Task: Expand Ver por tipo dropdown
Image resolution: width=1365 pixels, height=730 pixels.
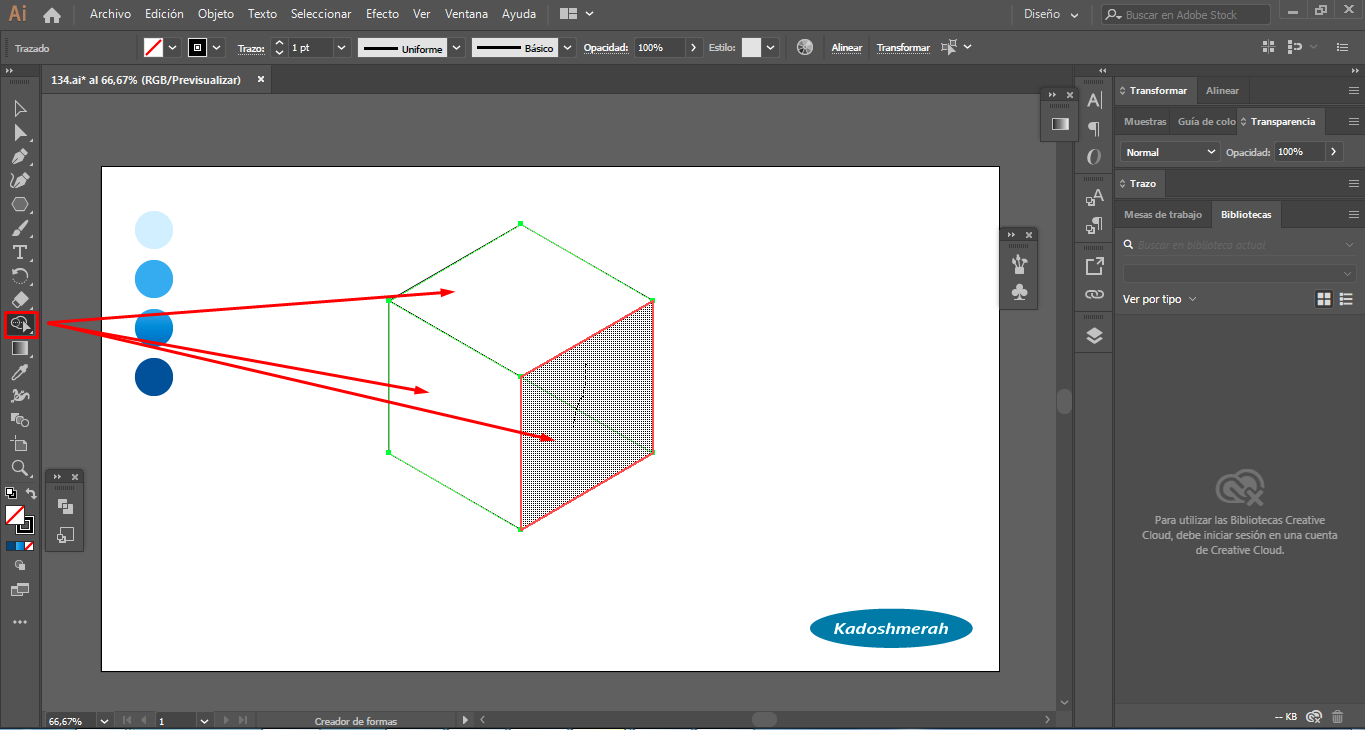Action: (1159, 299)
